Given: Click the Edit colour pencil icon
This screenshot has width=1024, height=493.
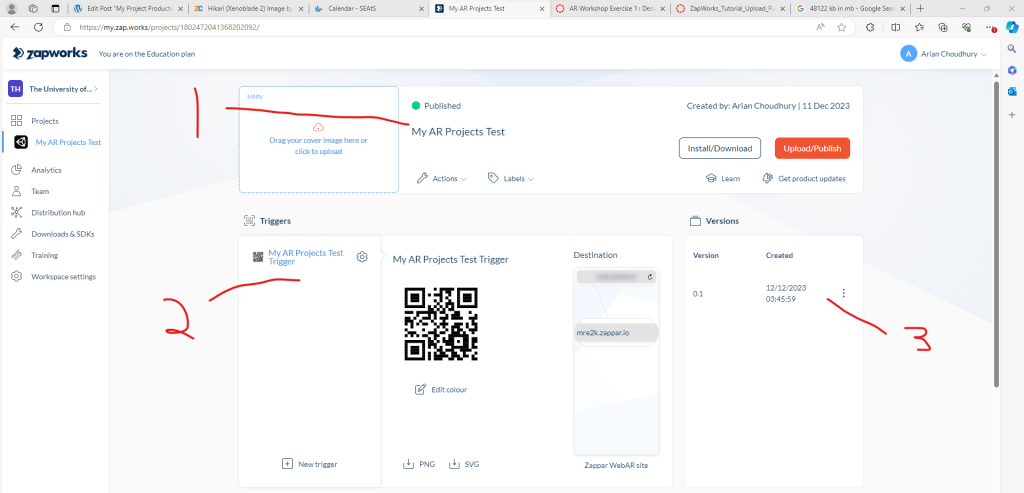Looking at the screenshot, I should coord(420,389).
